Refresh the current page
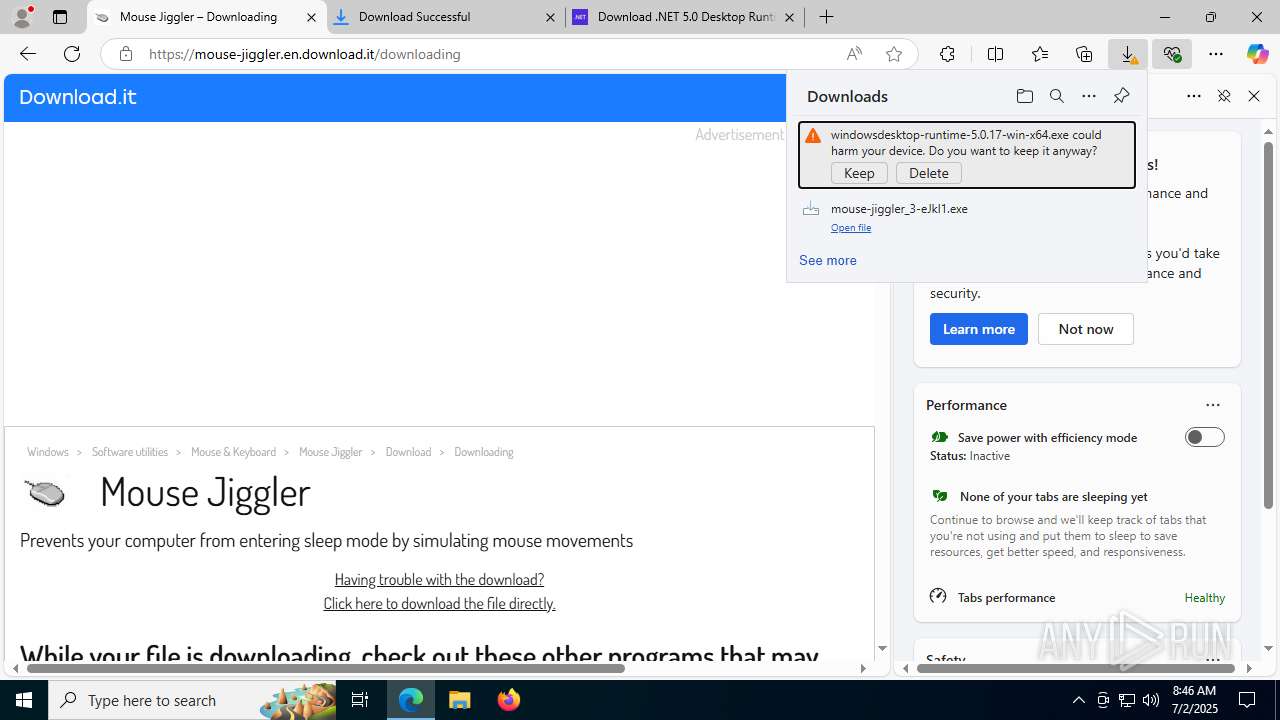1280x720 pixels. [72, 54]
